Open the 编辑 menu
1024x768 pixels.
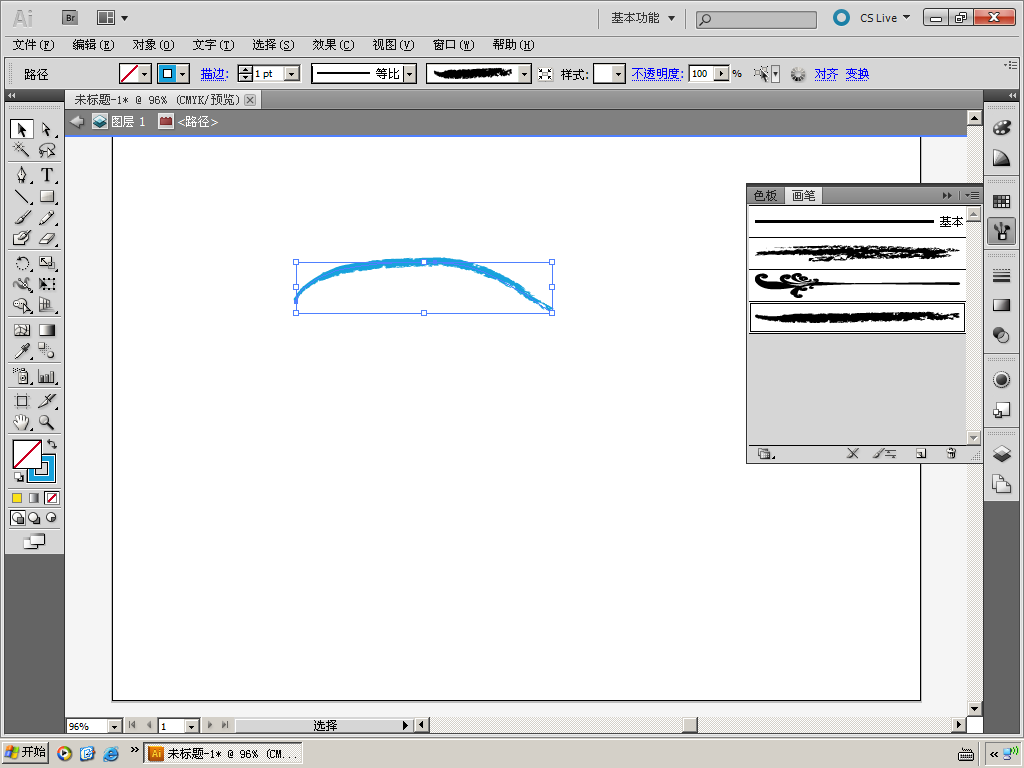coord(93,45)
